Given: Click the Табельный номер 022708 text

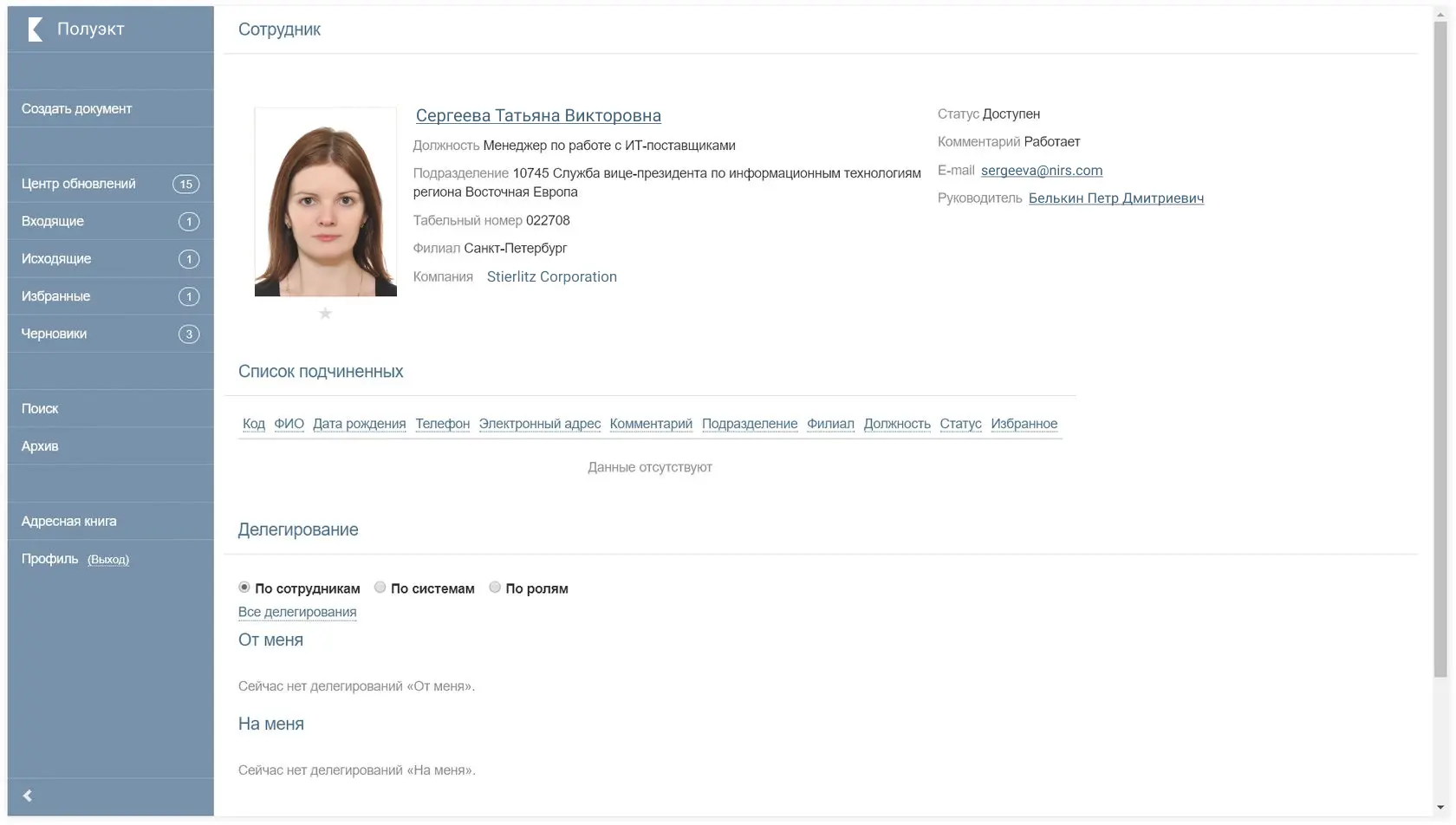Looking at the screenshot, I should [x=491, y=220].
